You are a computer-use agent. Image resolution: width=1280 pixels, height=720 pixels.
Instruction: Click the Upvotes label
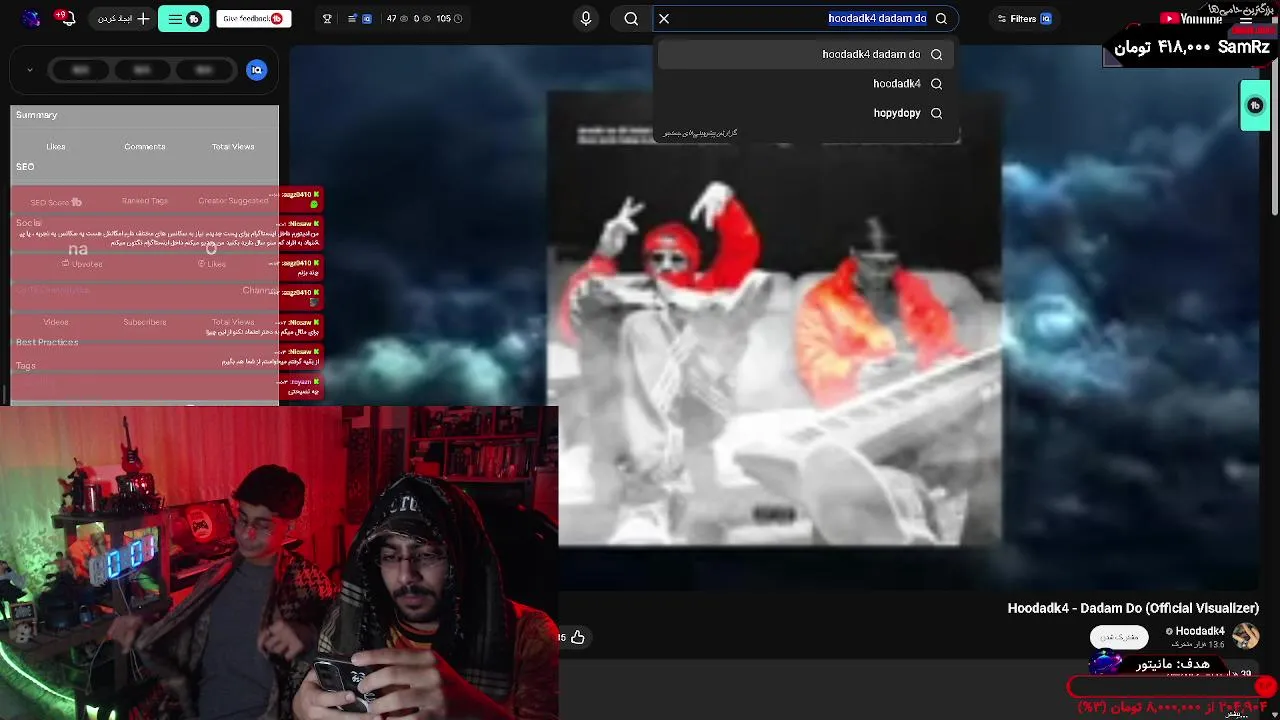click(x=82, y=264)
